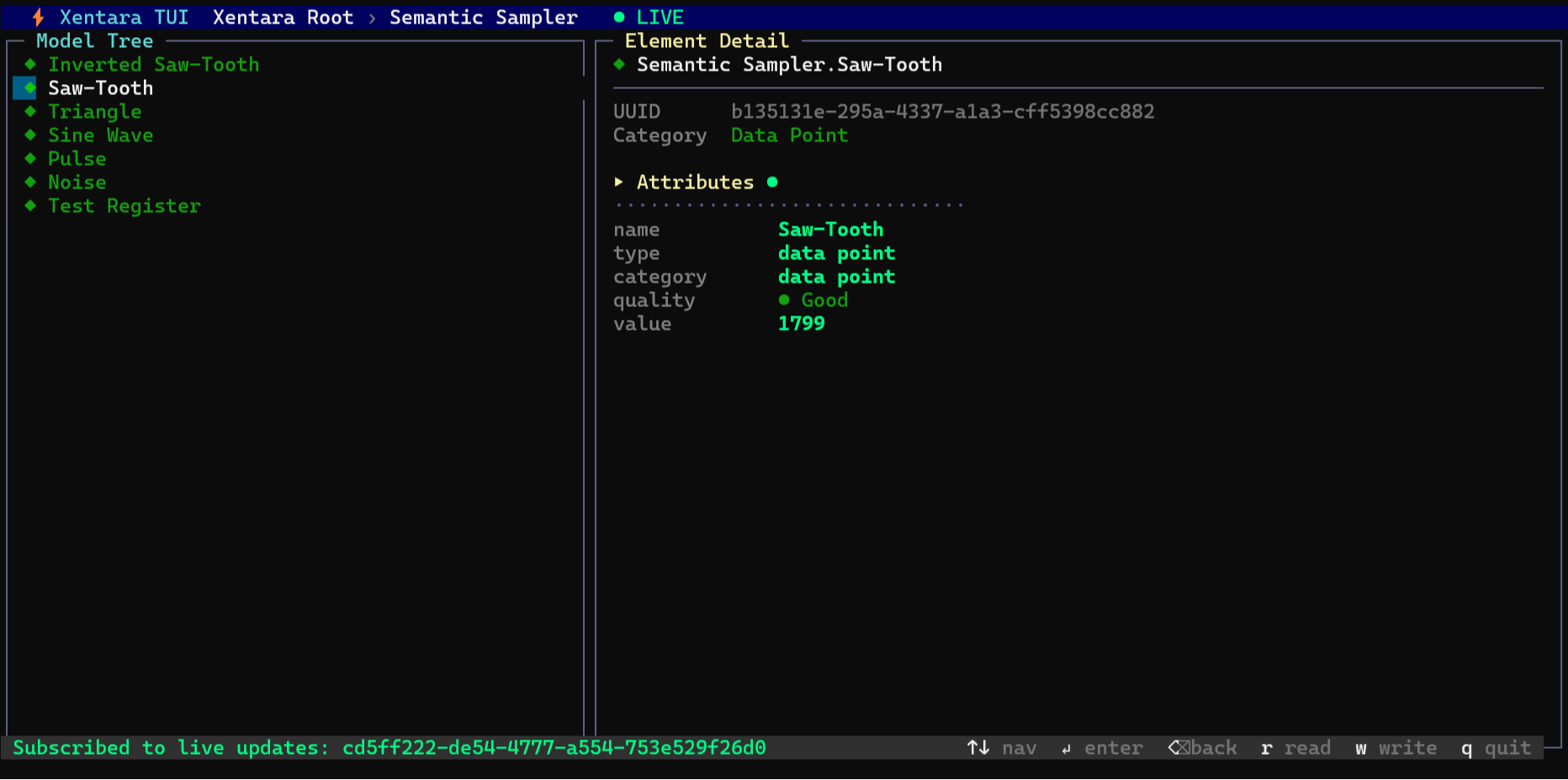Click the breadcrumb chevron separator
Screen dimensions: 1568x780
click(x=372, y=18)
